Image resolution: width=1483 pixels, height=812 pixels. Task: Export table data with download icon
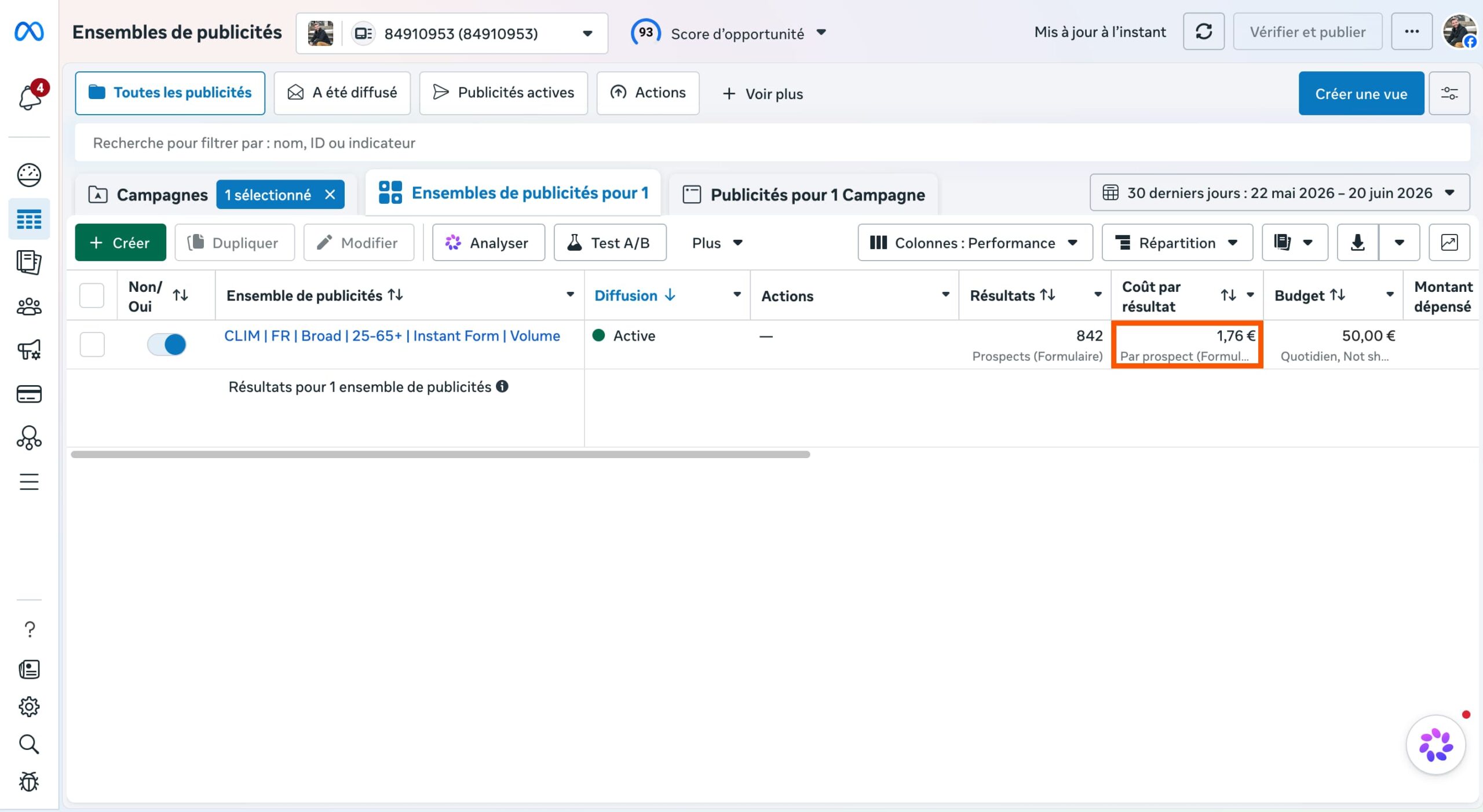click(1357, 242)
